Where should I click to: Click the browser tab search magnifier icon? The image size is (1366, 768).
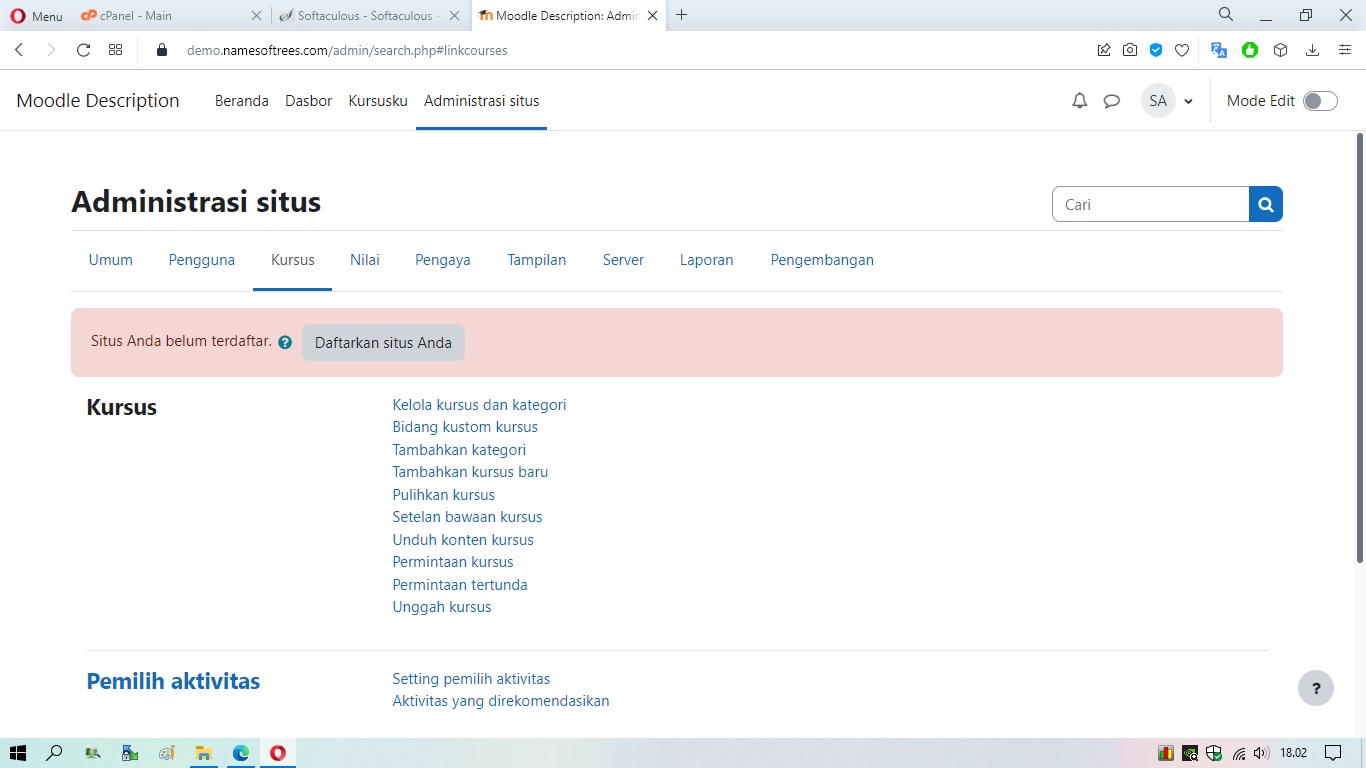coord(1226,15)
